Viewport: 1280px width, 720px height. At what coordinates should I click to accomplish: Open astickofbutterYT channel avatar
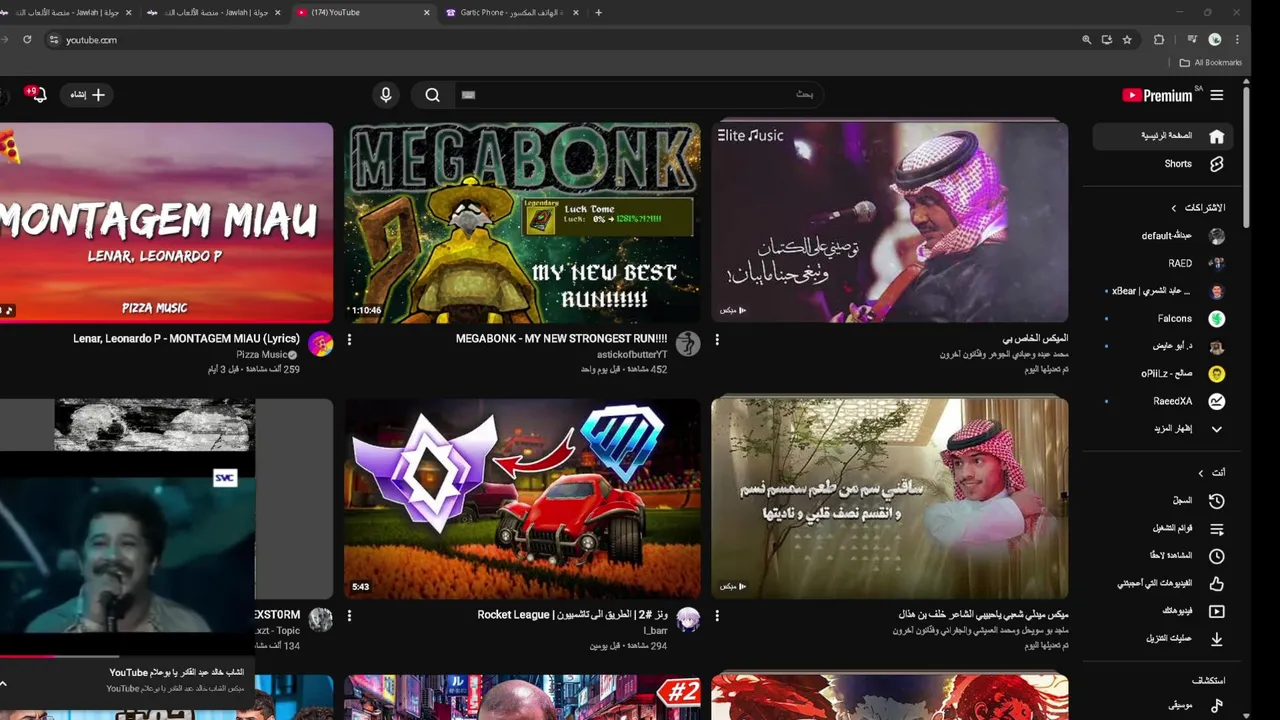688,344
